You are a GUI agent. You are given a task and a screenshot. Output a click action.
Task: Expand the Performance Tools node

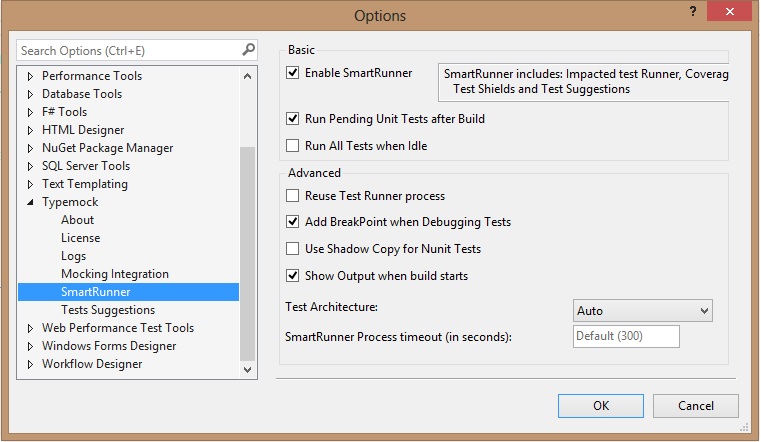(x=30, y=76)
